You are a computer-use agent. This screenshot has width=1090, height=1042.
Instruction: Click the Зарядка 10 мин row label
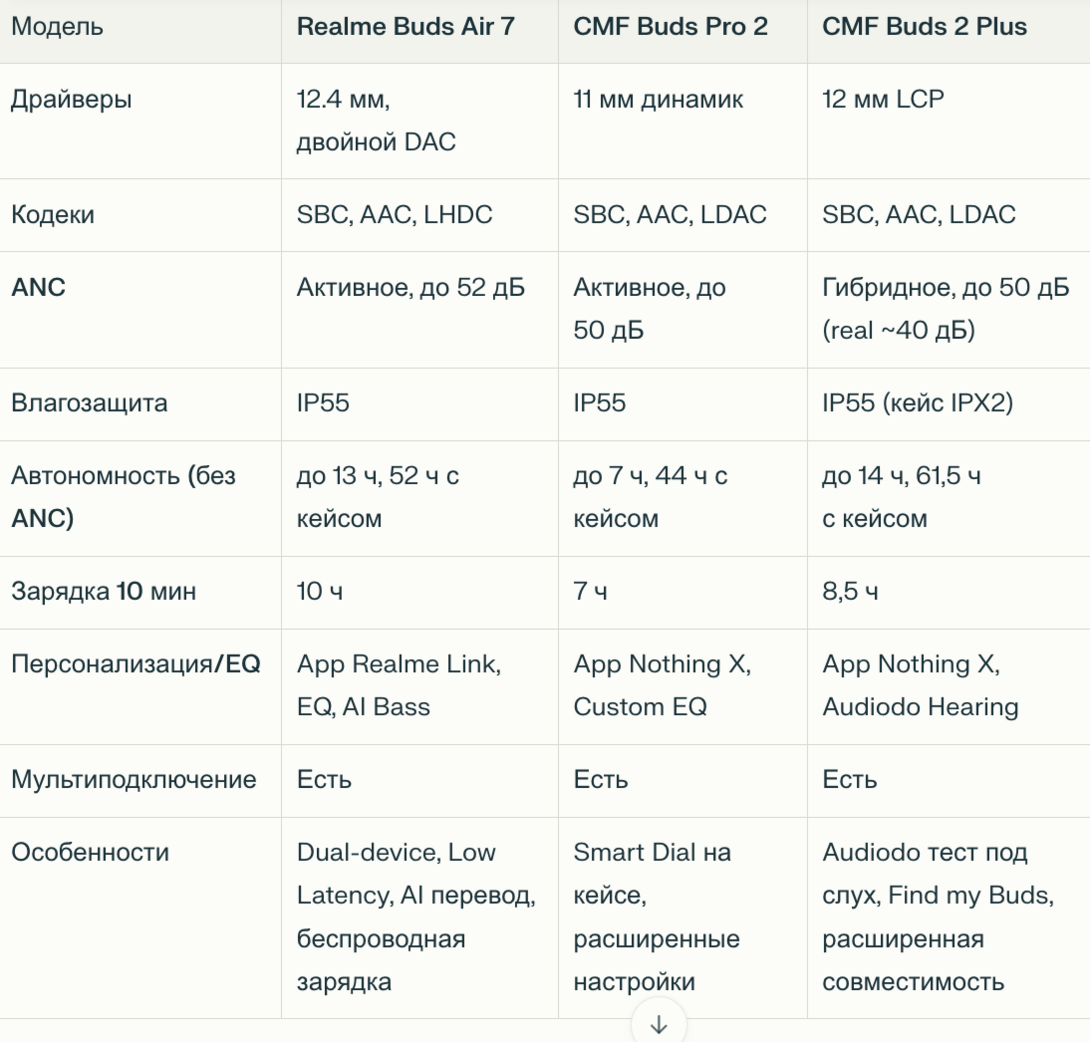tap(103, 592)
